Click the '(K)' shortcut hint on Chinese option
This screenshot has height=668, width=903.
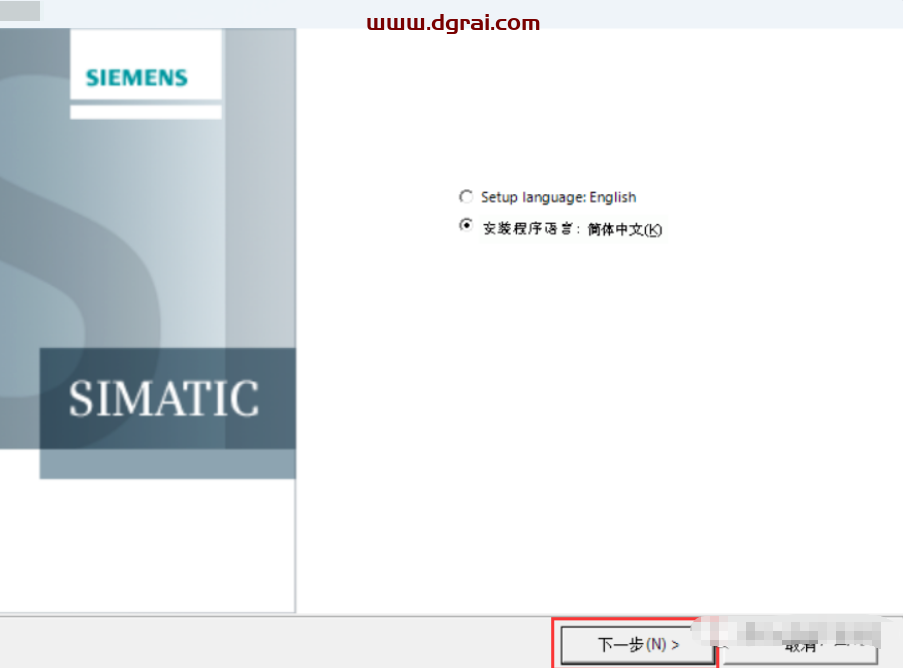click(x=652, y=229)
